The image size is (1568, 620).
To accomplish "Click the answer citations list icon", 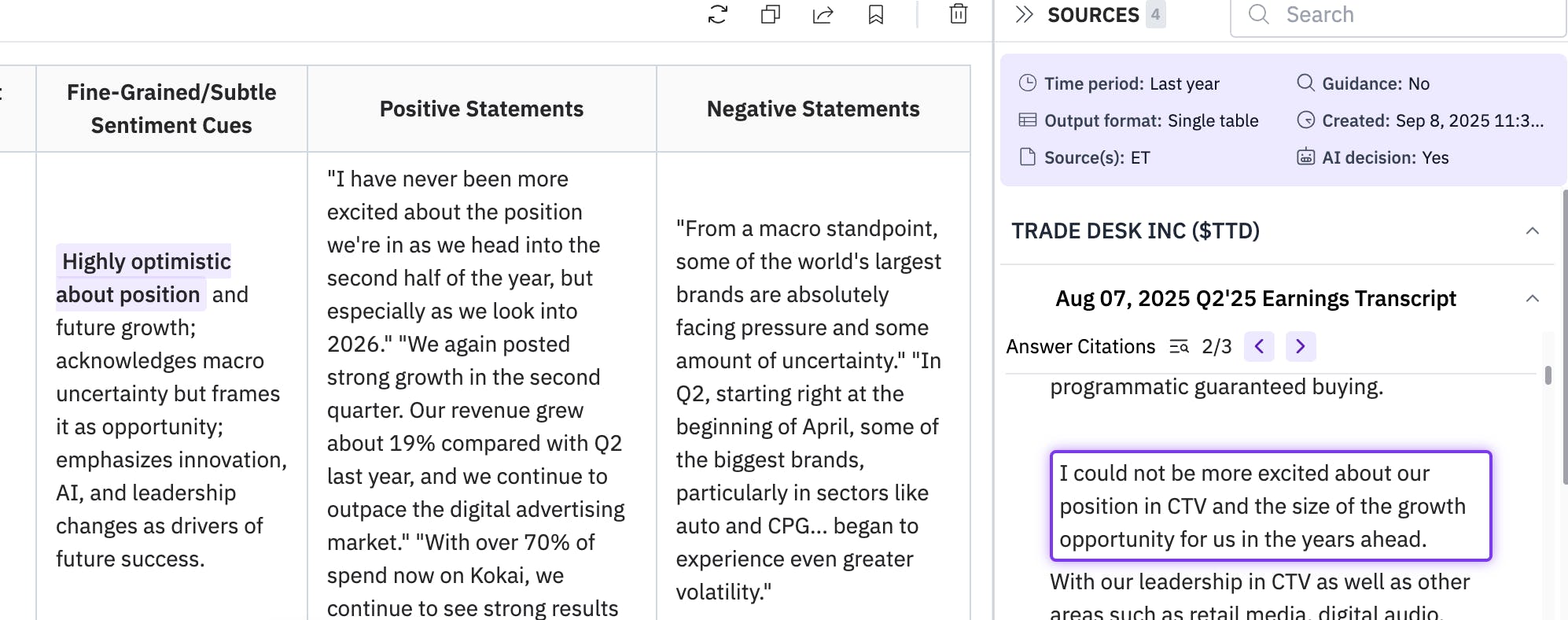I will coord(1178,346).
